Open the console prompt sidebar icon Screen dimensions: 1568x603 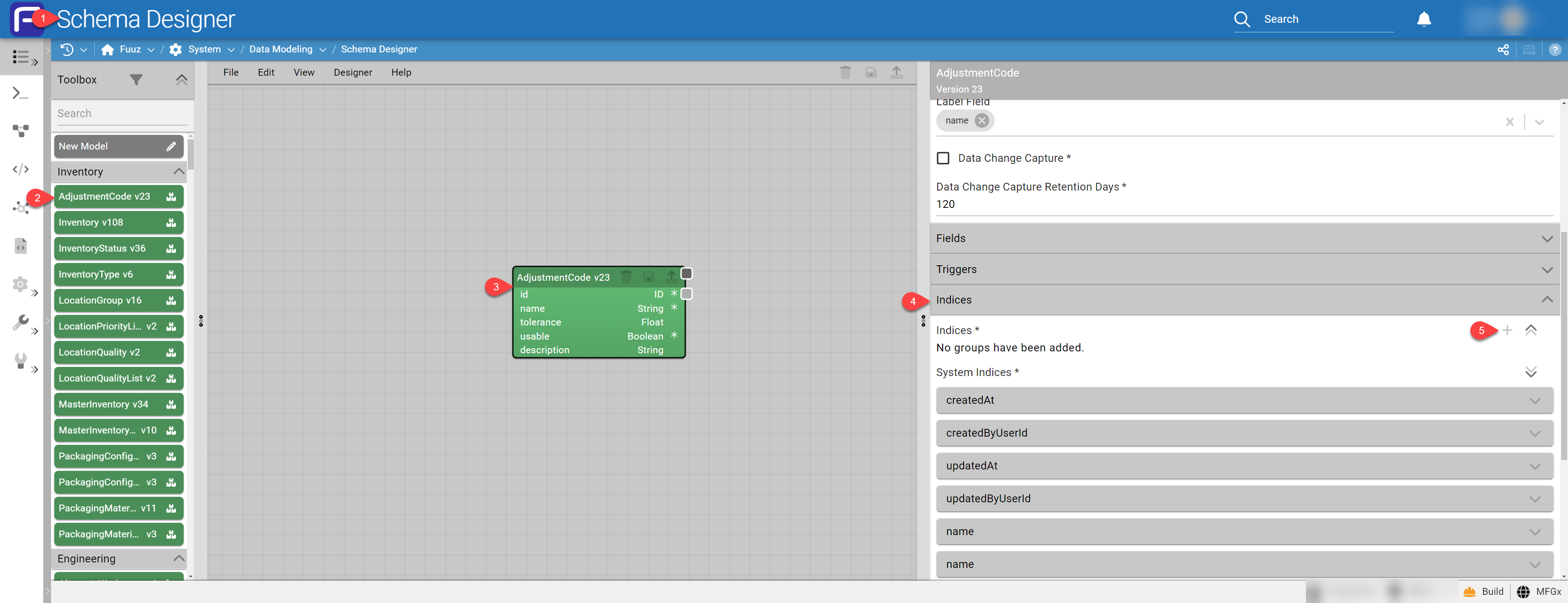[x=20, y=93]
